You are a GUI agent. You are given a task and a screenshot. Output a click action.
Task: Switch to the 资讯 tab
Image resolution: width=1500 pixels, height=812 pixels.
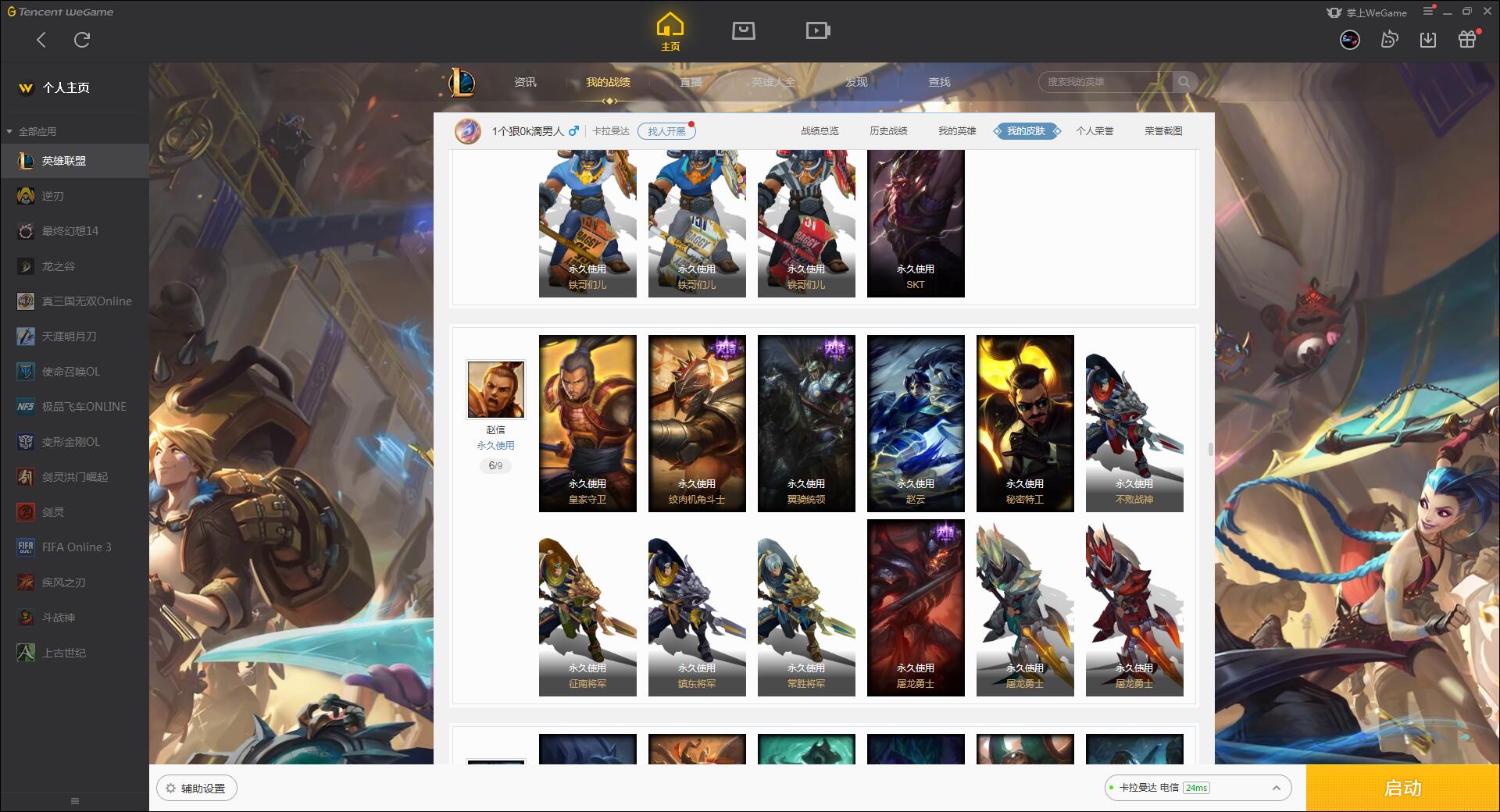pyautogui.click(x=525, y=82)
